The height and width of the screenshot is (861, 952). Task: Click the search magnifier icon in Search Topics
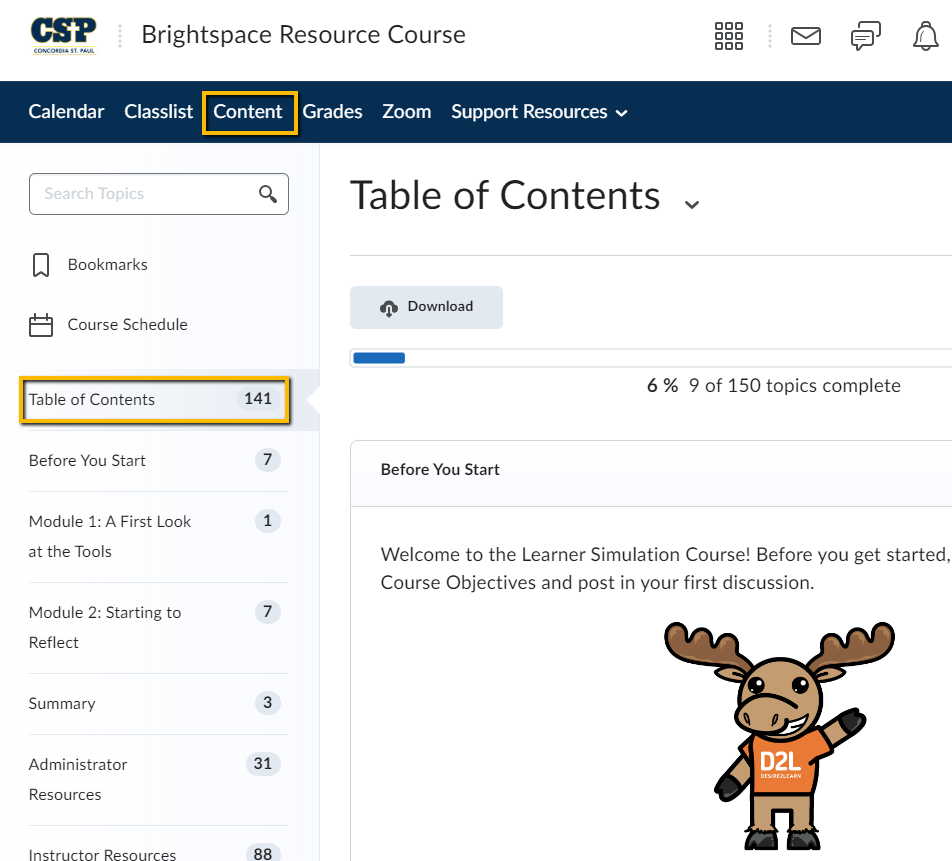268,194
